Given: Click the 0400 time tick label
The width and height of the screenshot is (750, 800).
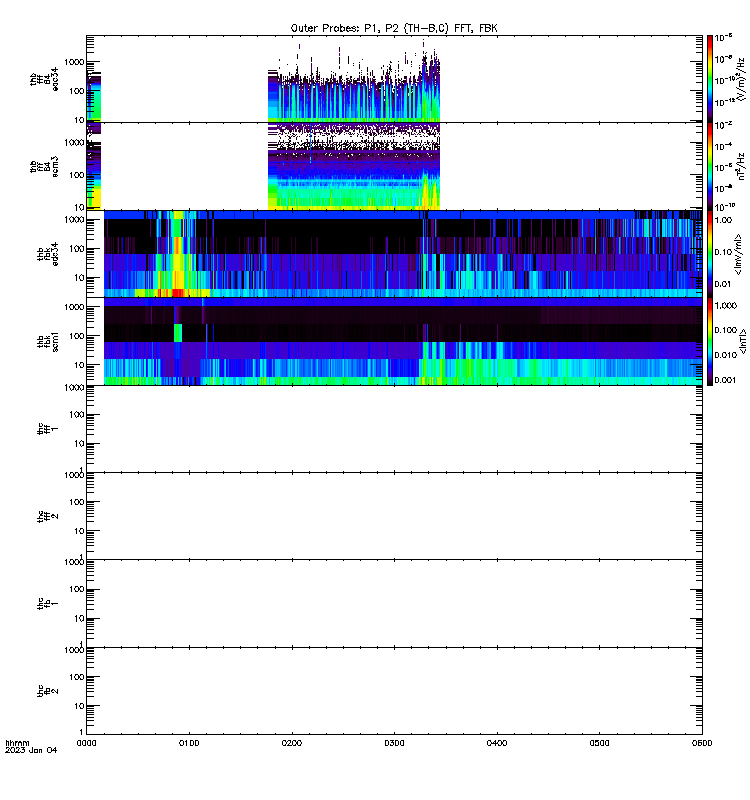Looking at the screenshot, I should pos(497,743).
